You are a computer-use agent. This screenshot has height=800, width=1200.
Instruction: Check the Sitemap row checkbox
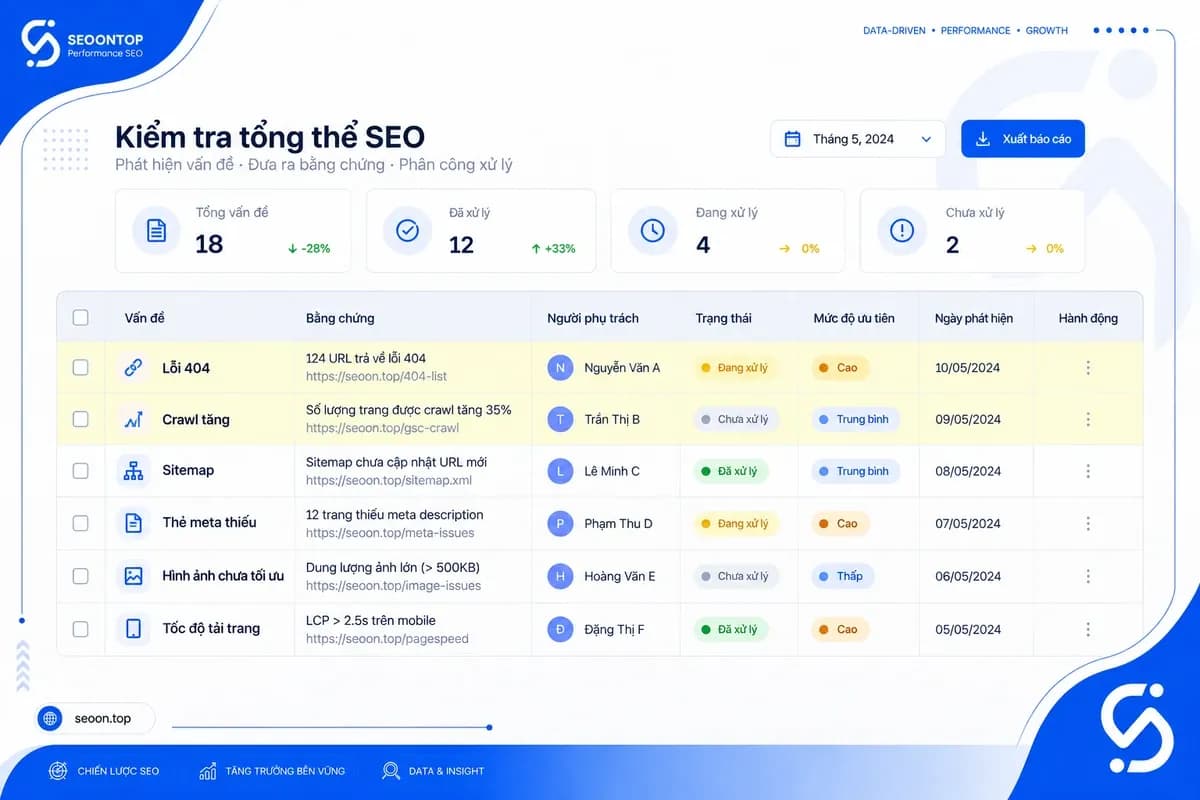pos(80,471)
